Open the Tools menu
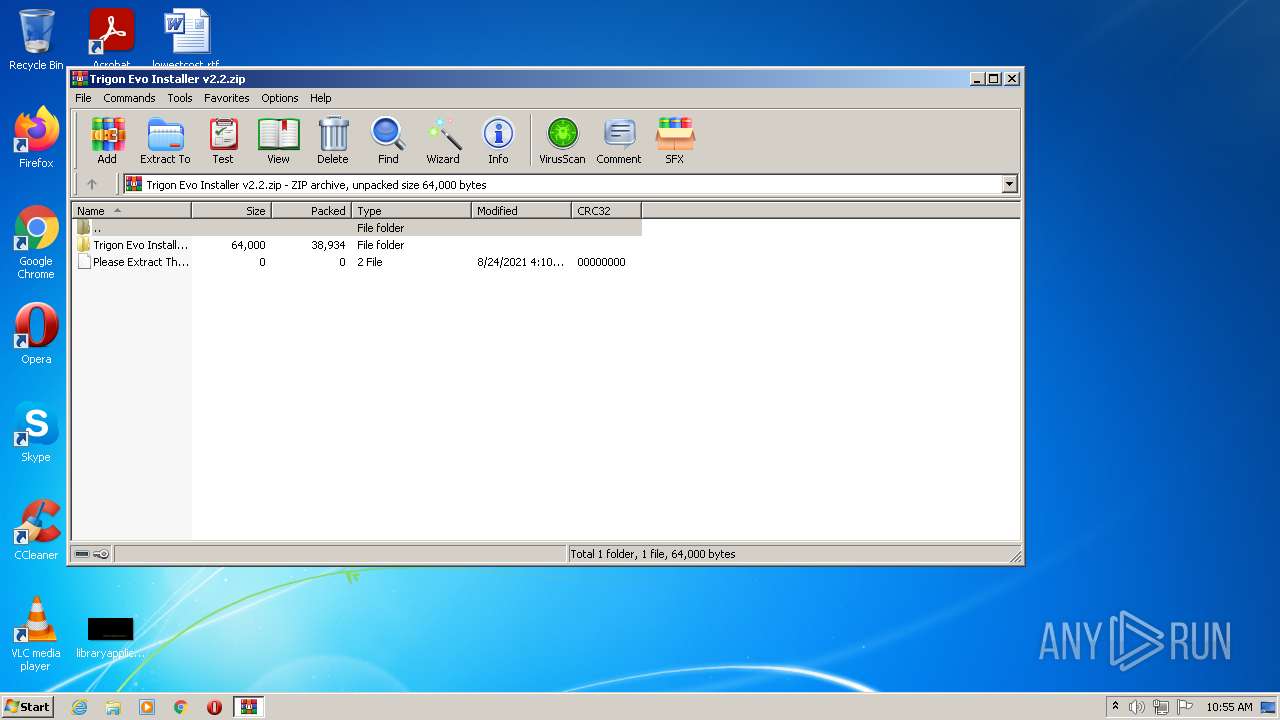Image resolution: width=1280 pixels, height=720 pixels. 180,98
